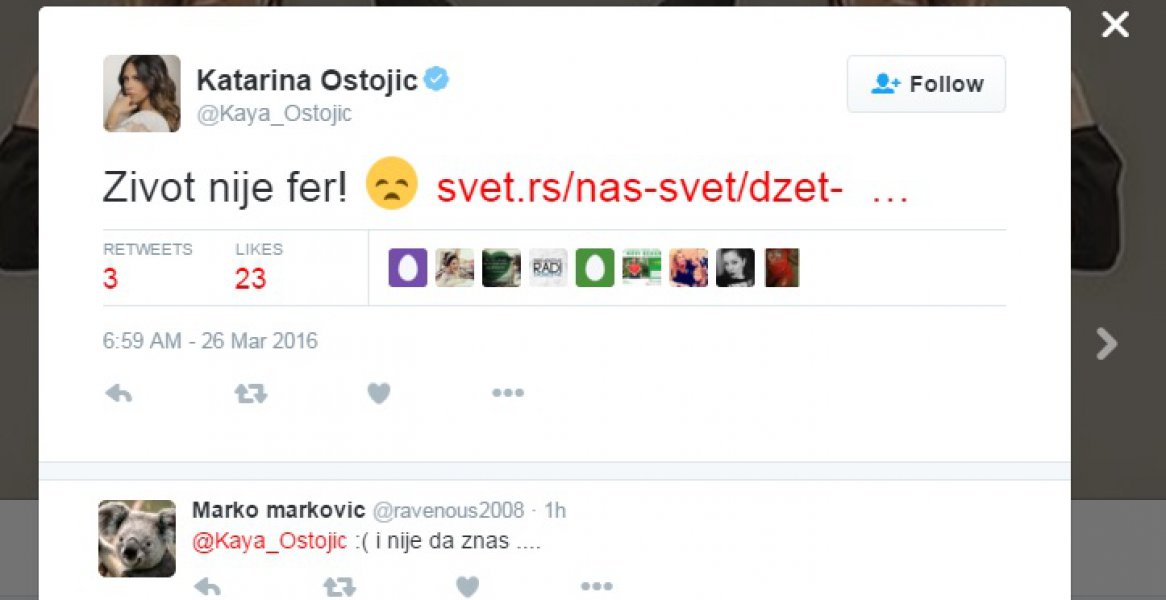
Task: Go to next image with right arrow
Action: pyautogui.click(x=1106, y=344)
